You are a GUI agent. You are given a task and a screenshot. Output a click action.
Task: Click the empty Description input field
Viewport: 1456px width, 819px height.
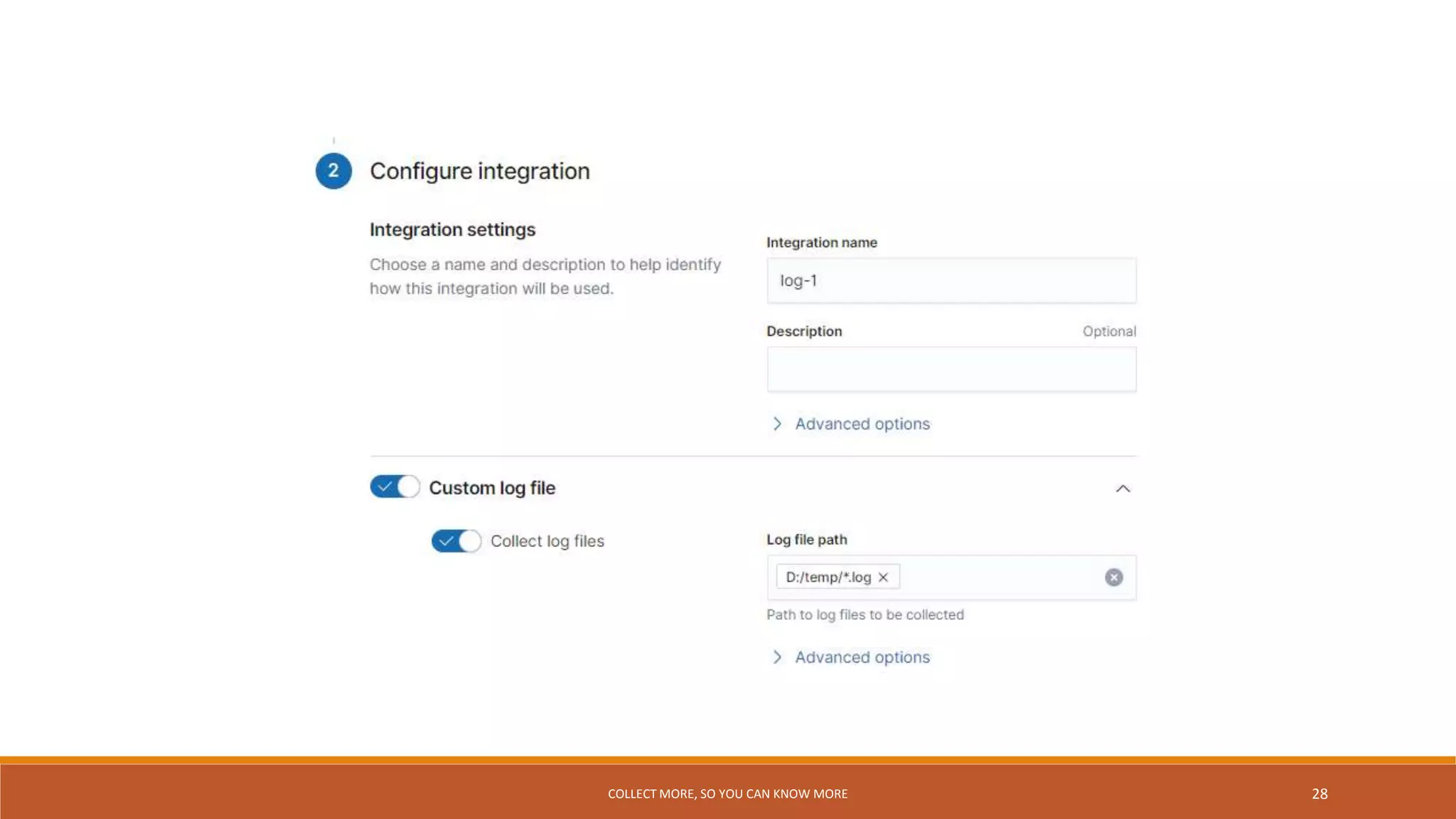point(951,369)
